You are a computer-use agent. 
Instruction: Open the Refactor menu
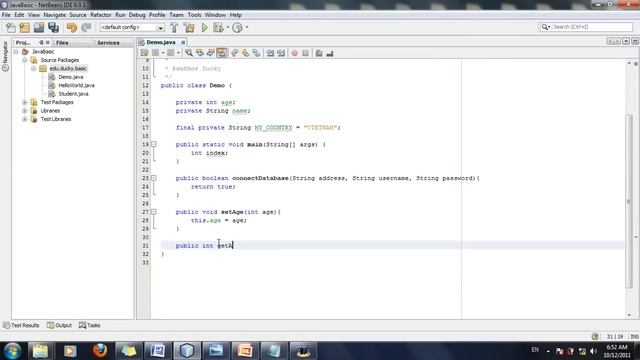click(x=101, y=15)
